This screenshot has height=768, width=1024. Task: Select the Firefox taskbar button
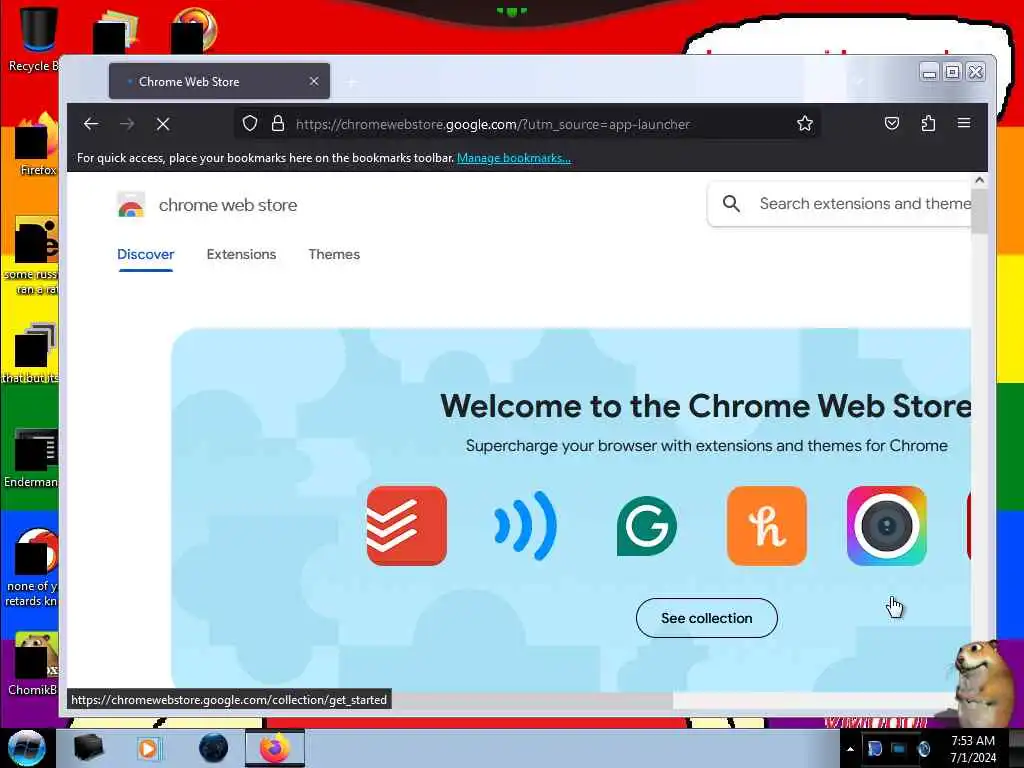click(275, 748)
